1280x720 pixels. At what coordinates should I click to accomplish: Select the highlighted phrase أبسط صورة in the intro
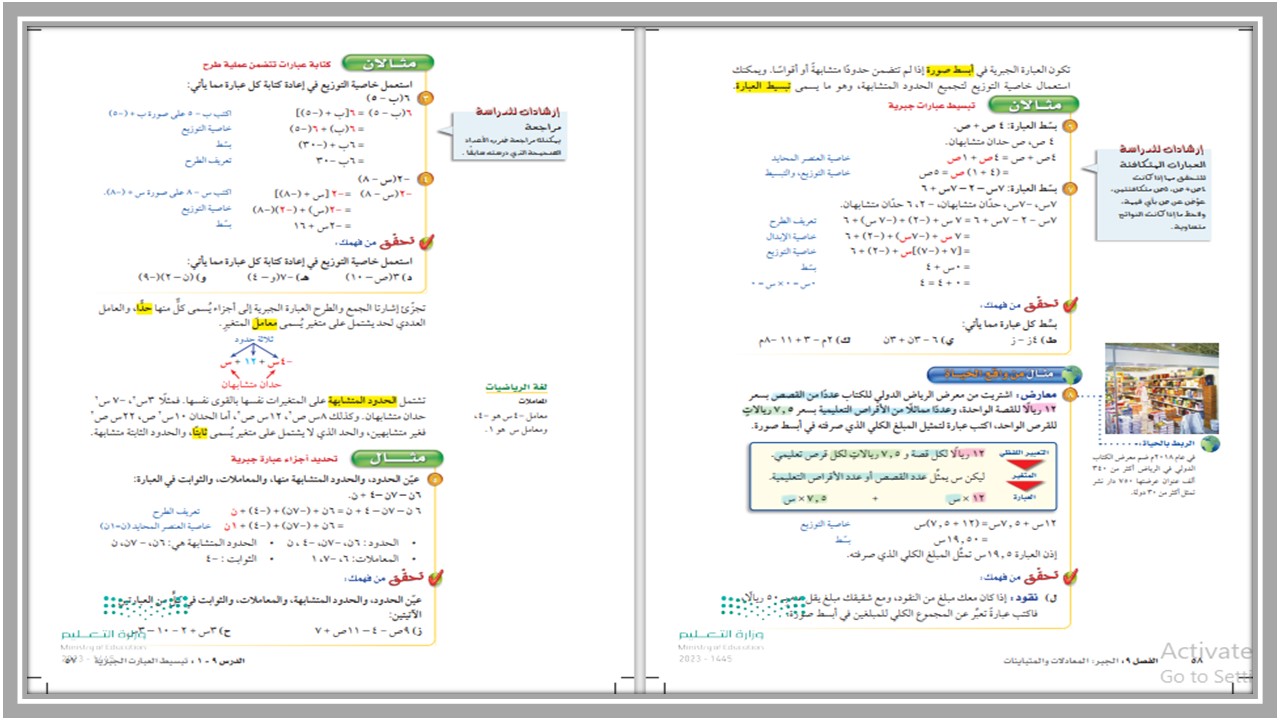coord(952,70)
